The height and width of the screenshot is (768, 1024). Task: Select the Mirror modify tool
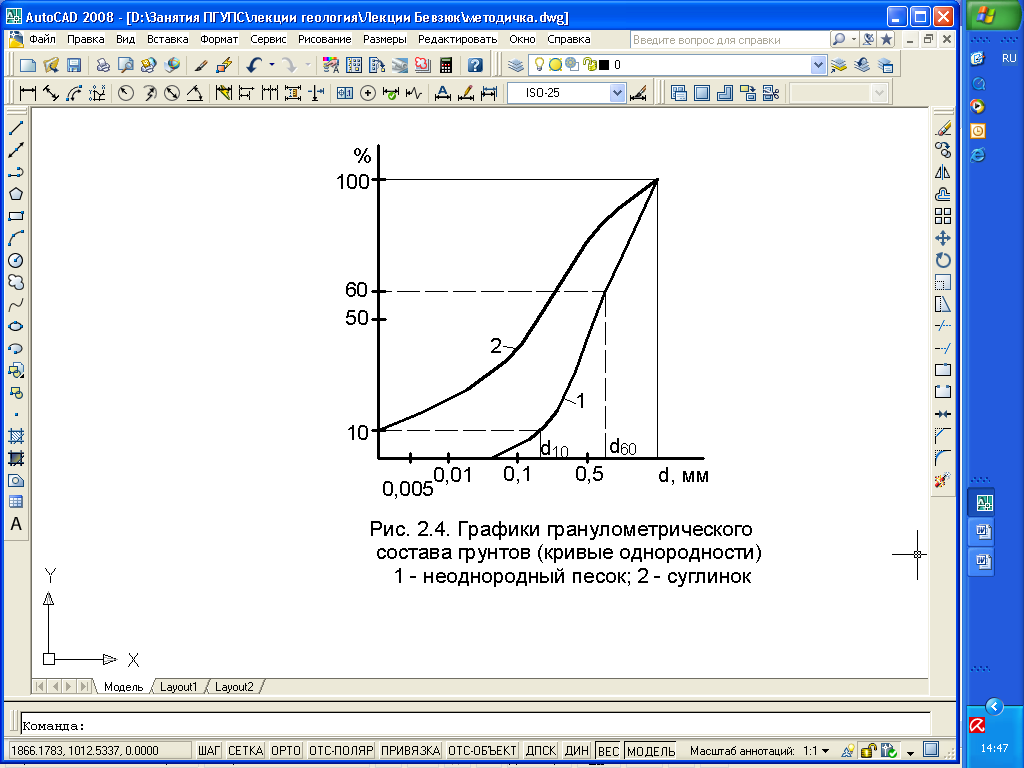coord(942,172)
